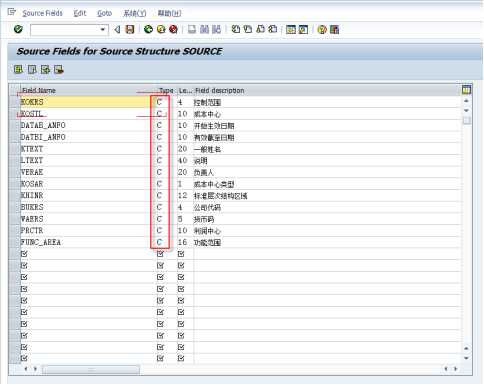Click the third application toolbar icon below title
Viewport: 484px width, 385px height.
(45, 70)
